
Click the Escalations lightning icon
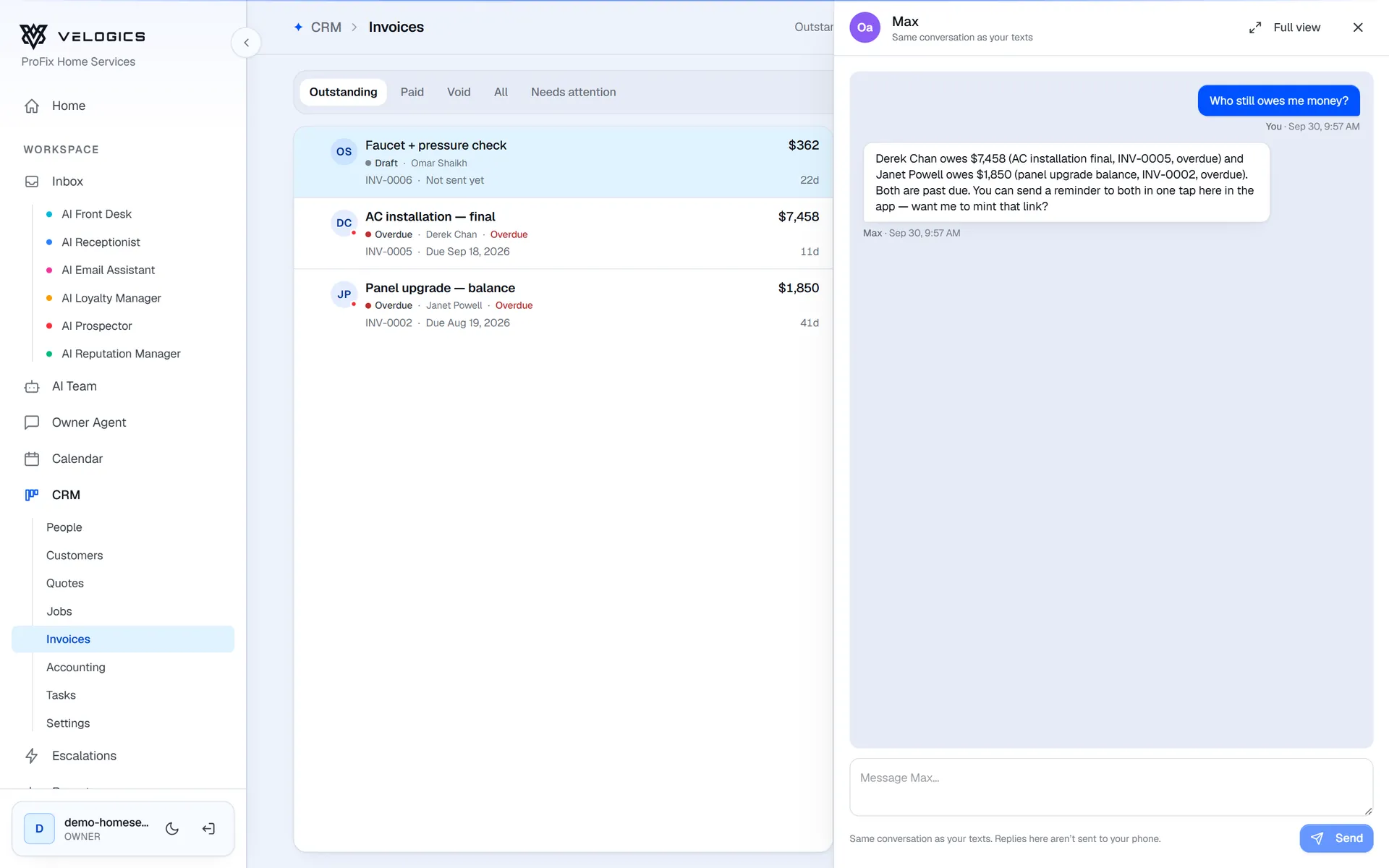[x=32, y=756]
